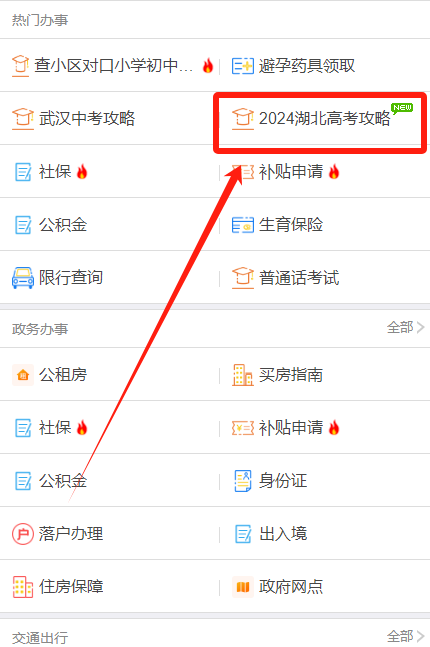Image resolution: width=430 pixels, height=647 pixels.
Task: Tap the red circular 落户办理 icon
Action: coord(23,534)
